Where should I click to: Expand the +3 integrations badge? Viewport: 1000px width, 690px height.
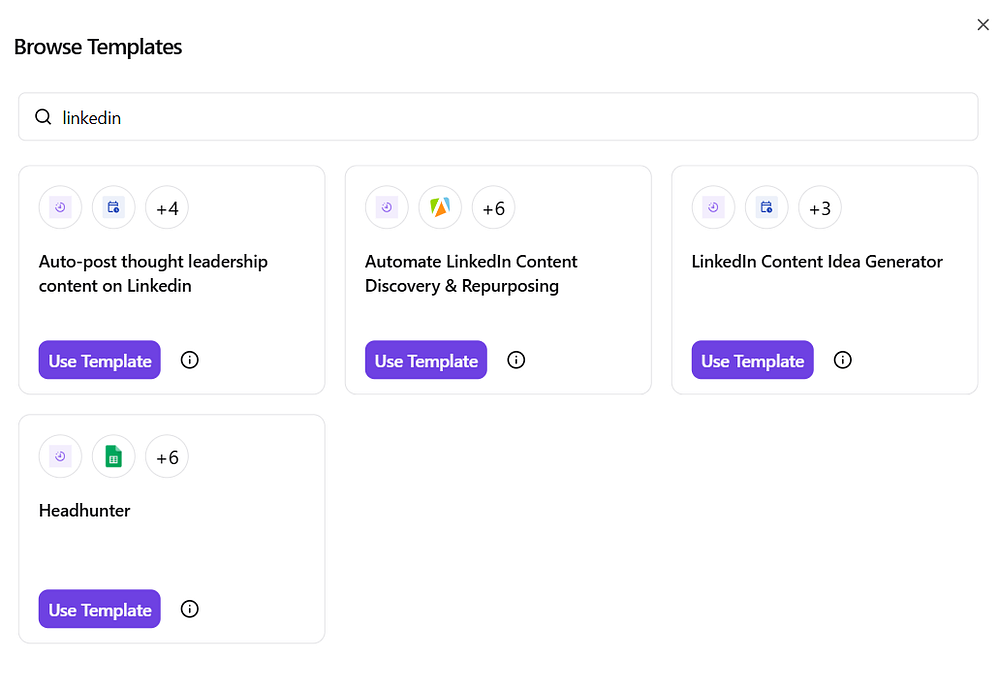[x=820, y=208]
